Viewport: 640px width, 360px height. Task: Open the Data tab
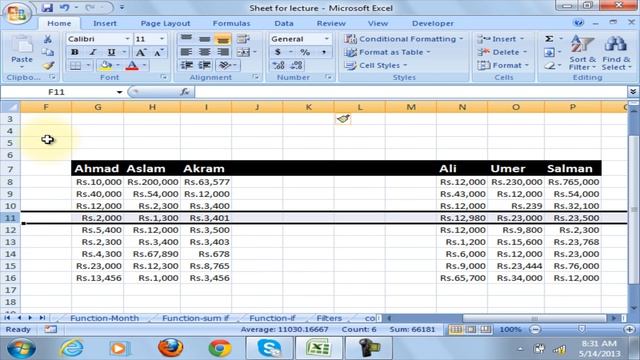(284, 23)
